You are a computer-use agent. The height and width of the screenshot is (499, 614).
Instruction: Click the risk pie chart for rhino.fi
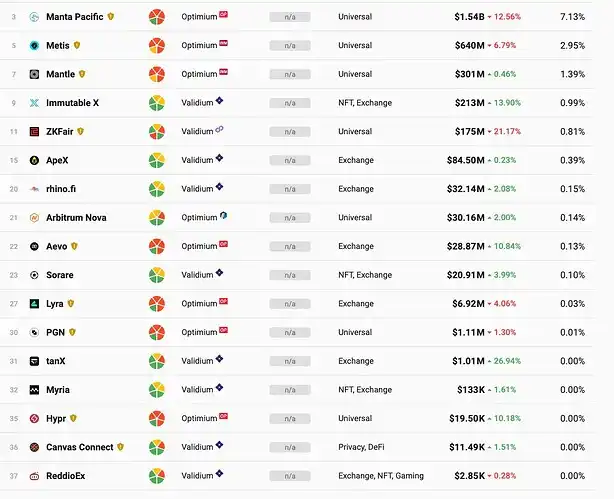click(157, 189)
